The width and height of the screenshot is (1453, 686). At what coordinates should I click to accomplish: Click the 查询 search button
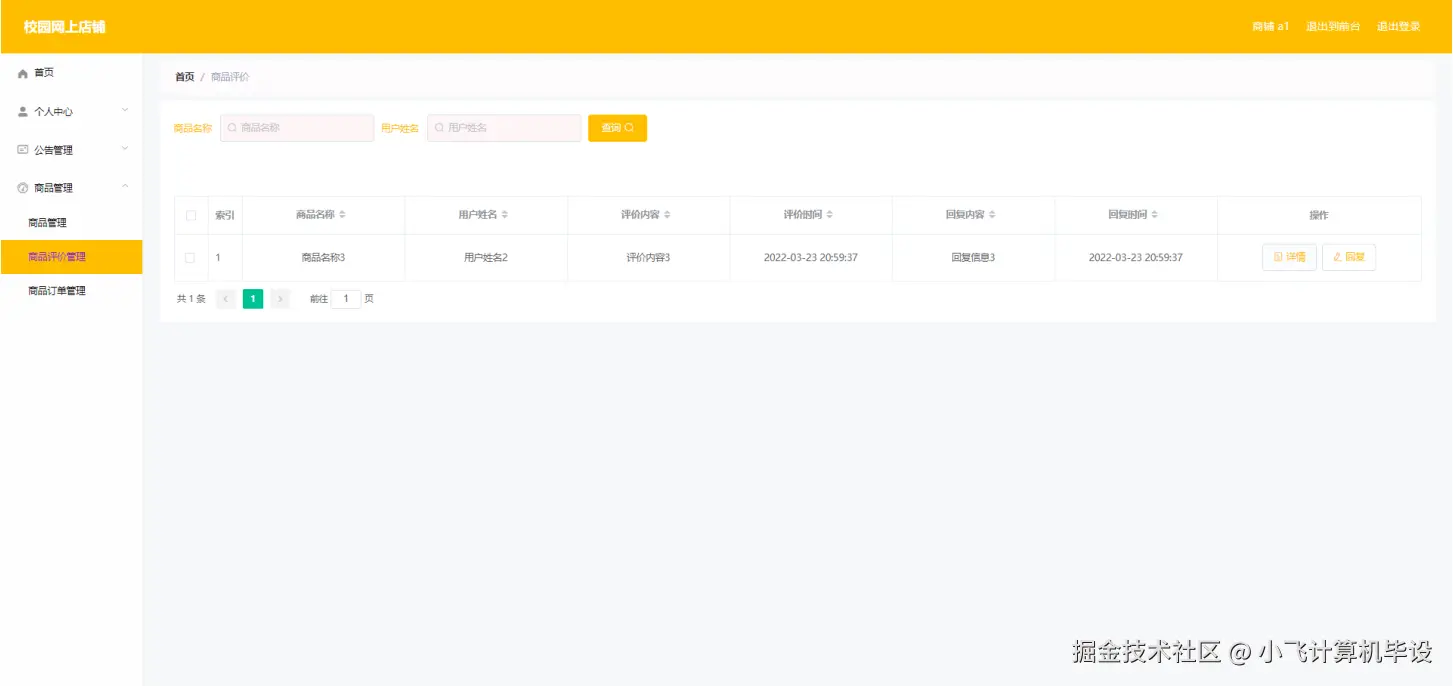(x=617, y=128)
